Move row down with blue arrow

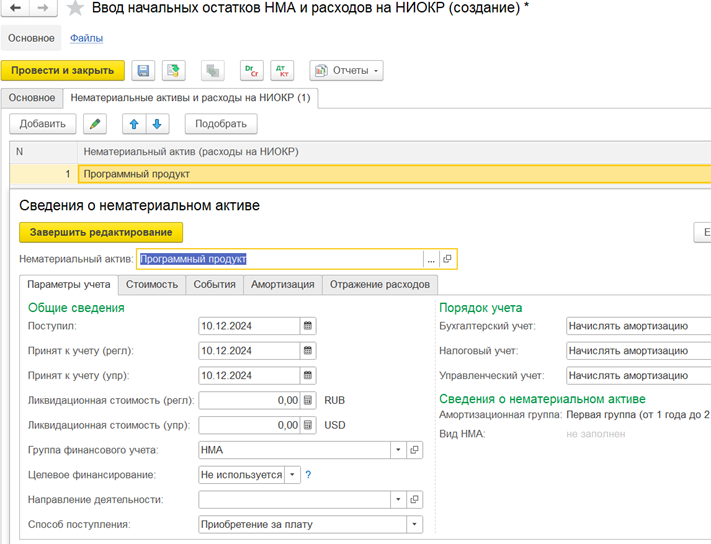tap(157, 124)
